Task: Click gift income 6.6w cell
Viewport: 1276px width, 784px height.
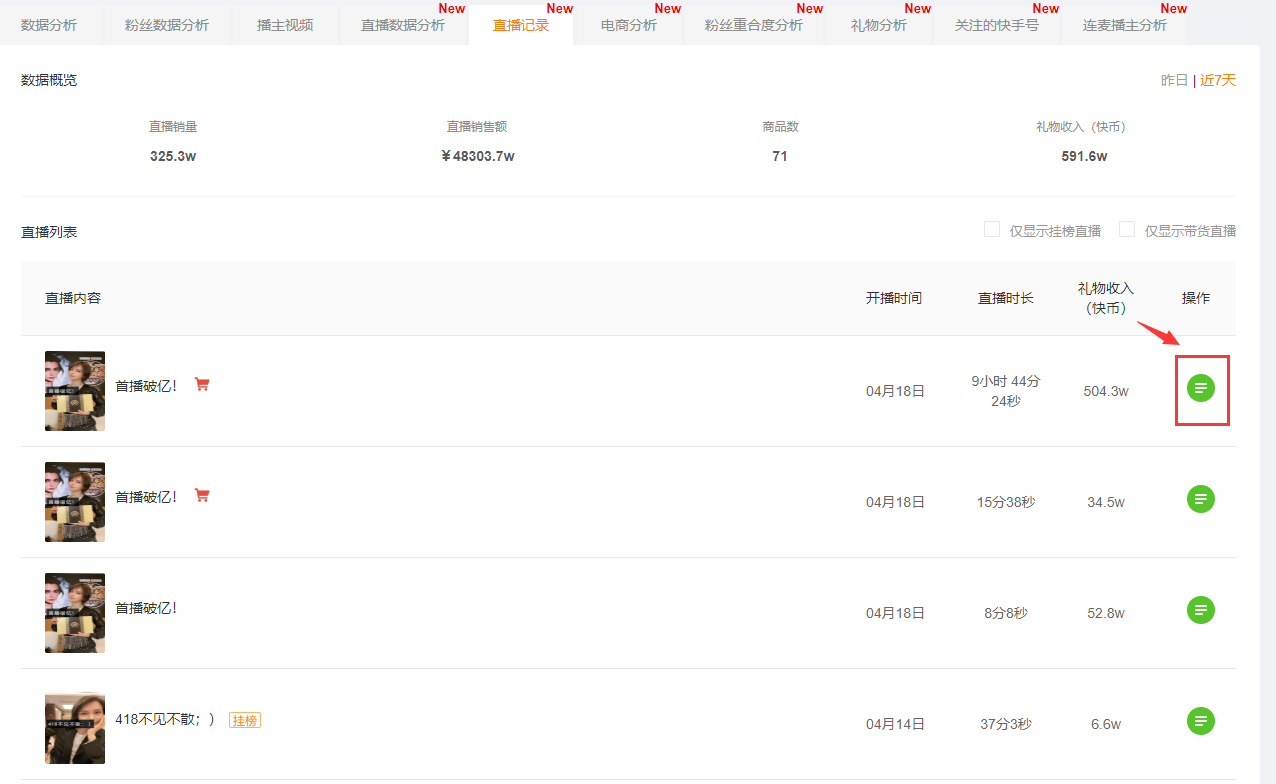Action: (x=1106, y=724)
